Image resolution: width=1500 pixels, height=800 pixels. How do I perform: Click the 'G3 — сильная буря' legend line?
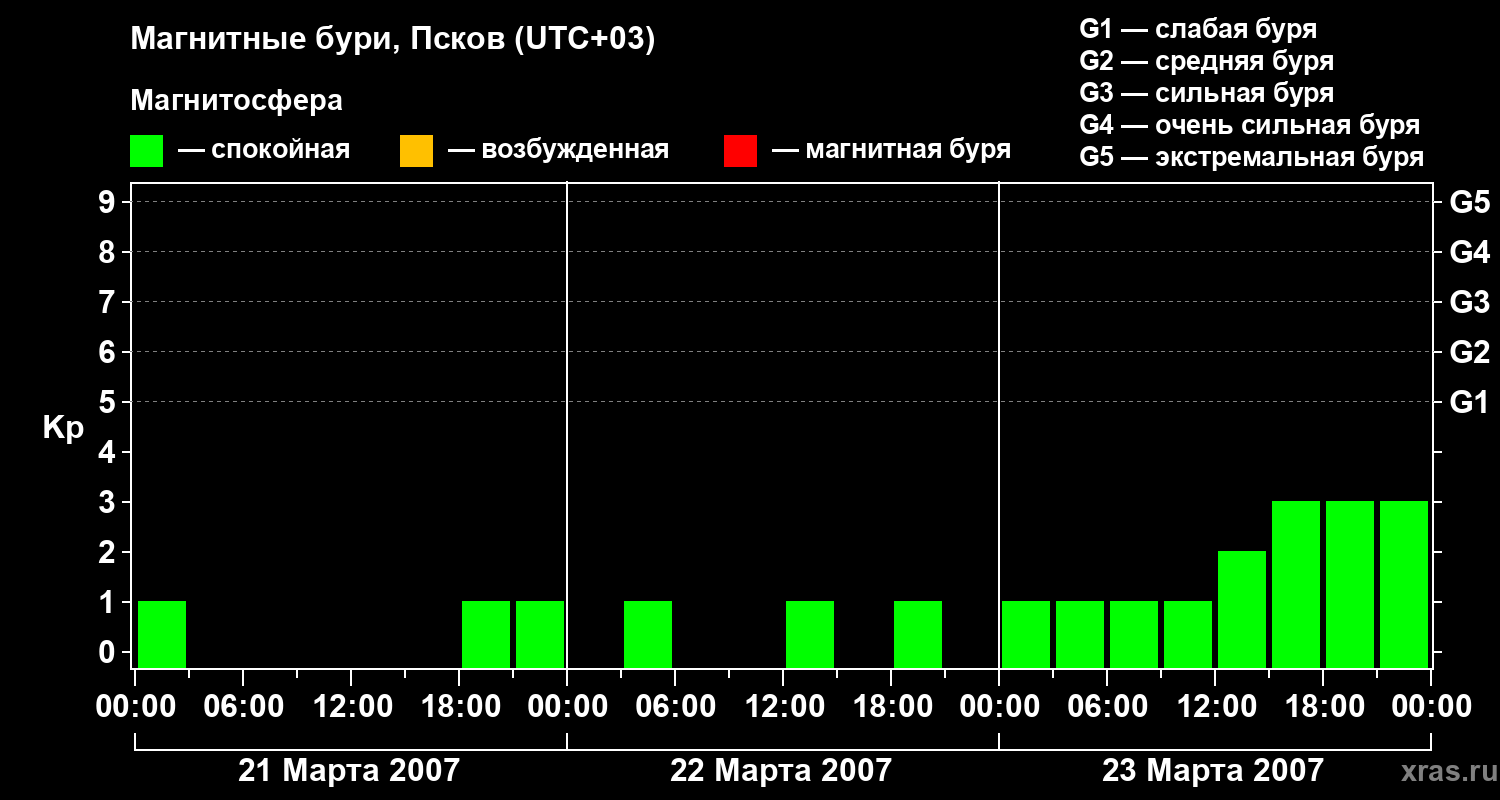(1207, 93)
